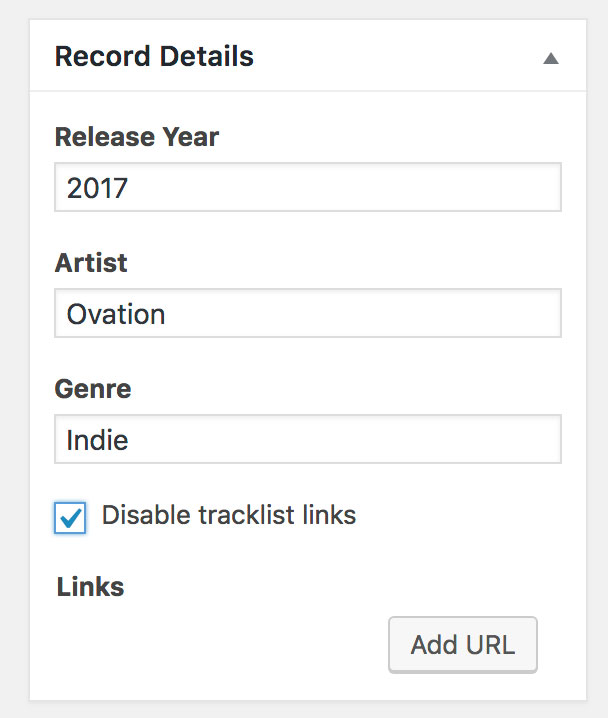This screenshot has height=718, width=608.
Task: Focus the Release Year input field
Action: [307, 187]
